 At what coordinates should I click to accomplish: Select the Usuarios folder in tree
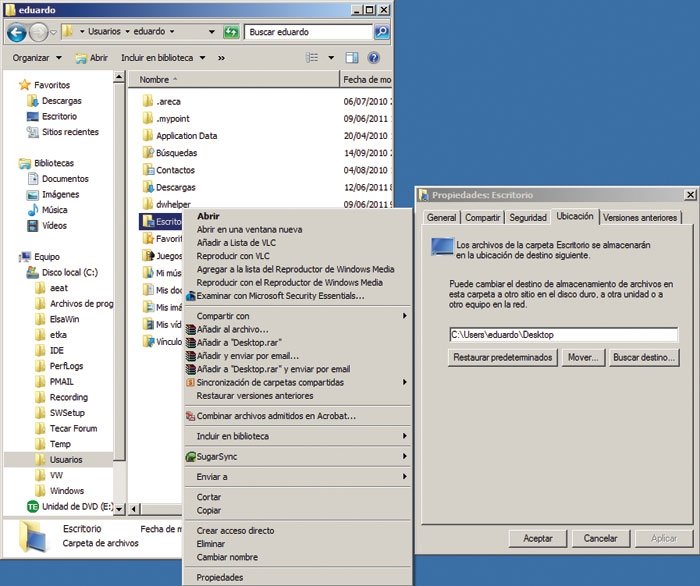point(59,460)
